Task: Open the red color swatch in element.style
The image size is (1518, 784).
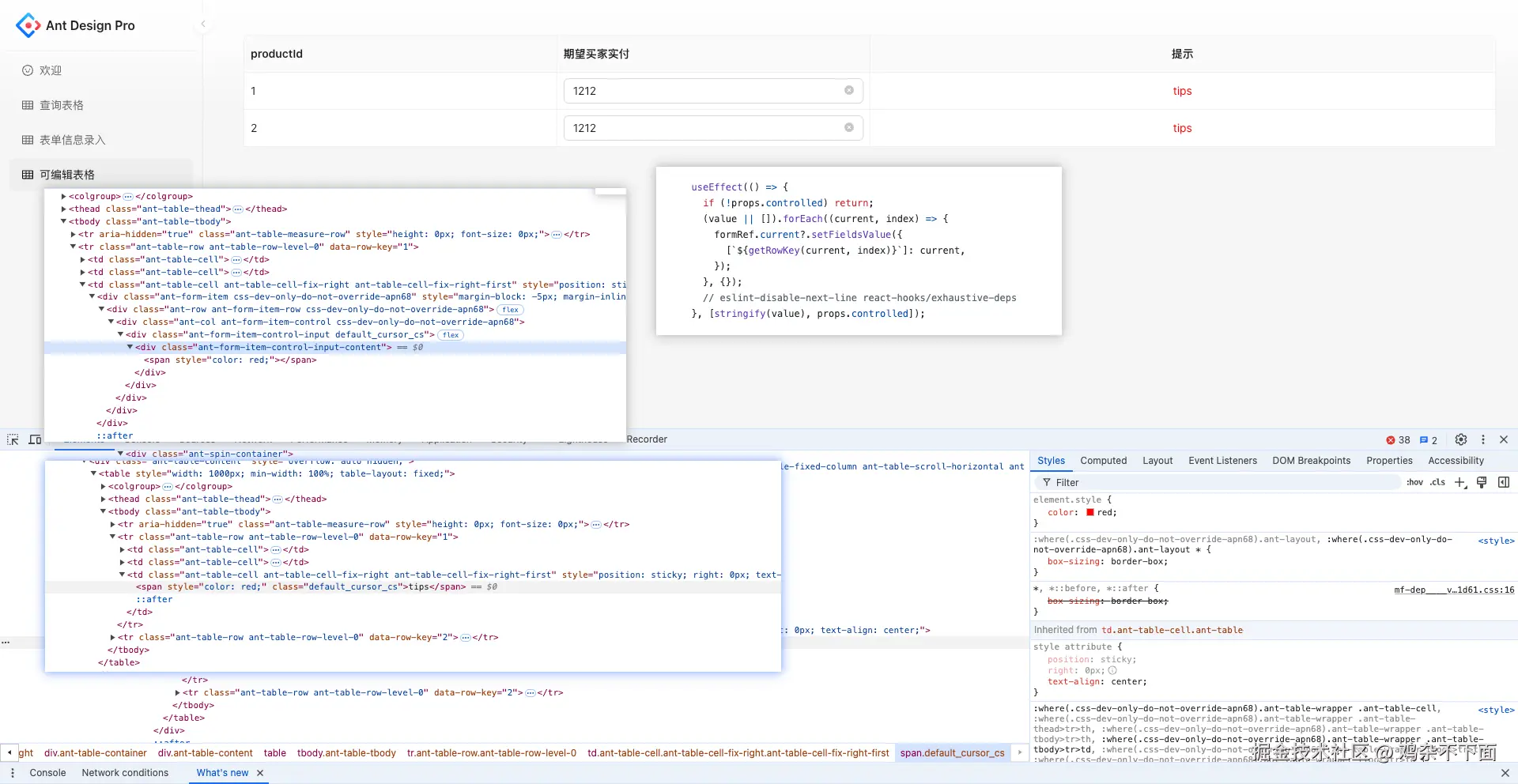Action: 1090,512
